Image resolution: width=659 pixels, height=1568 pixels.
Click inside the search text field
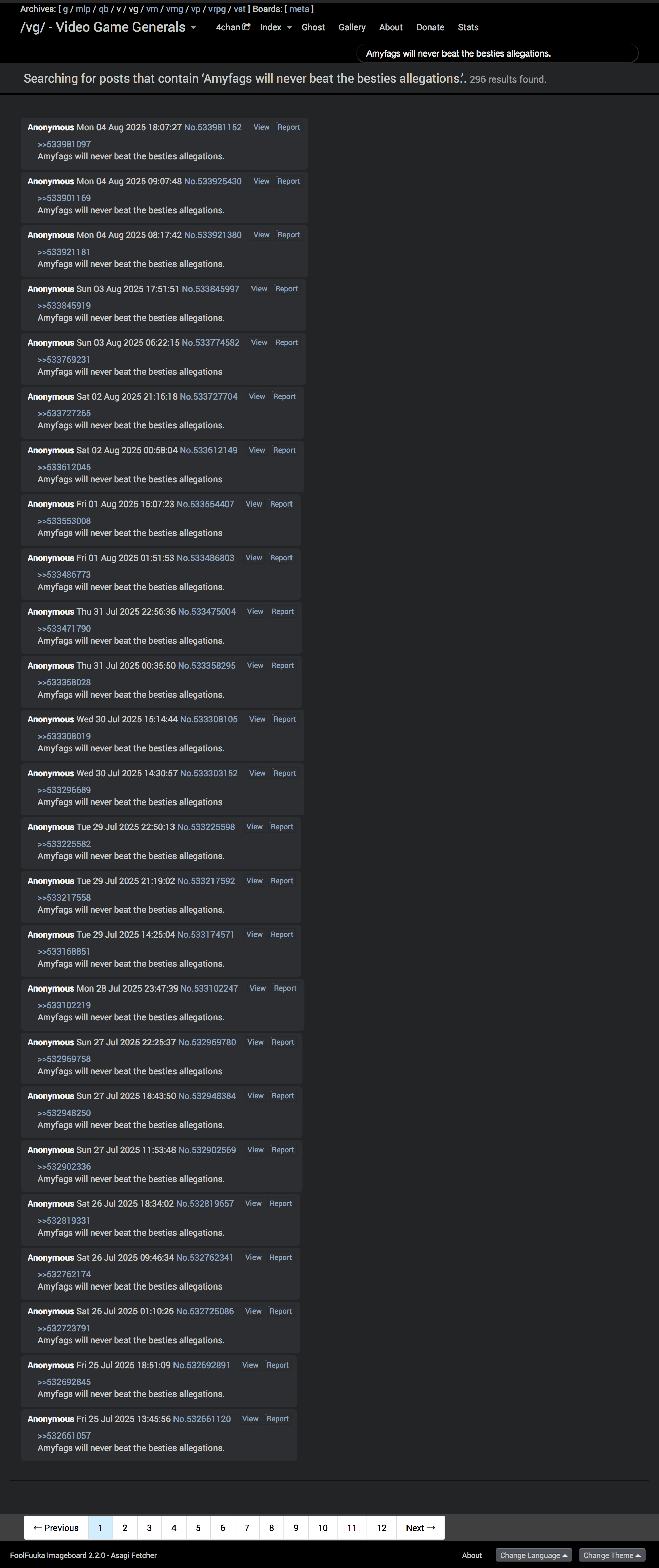(x=497, y=53)
